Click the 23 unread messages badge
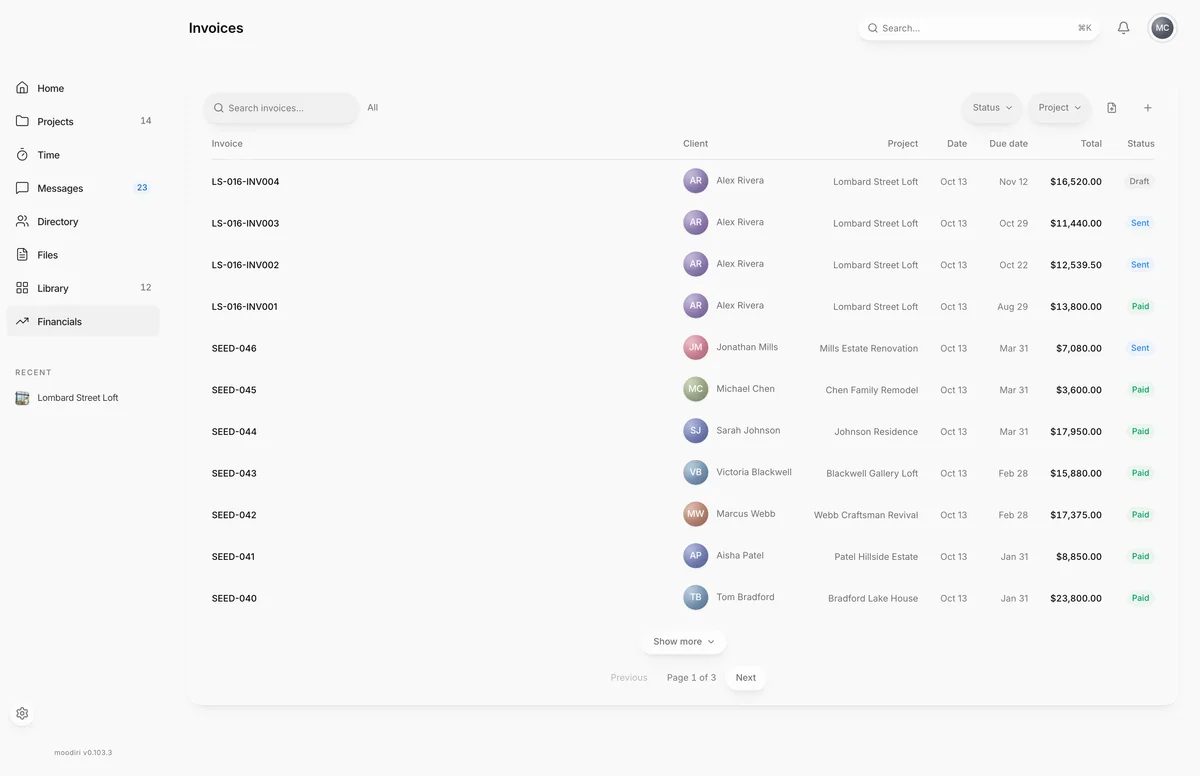Image resolution: width=1200 pixels, height=776 pixels. click(x=142, y=188)
